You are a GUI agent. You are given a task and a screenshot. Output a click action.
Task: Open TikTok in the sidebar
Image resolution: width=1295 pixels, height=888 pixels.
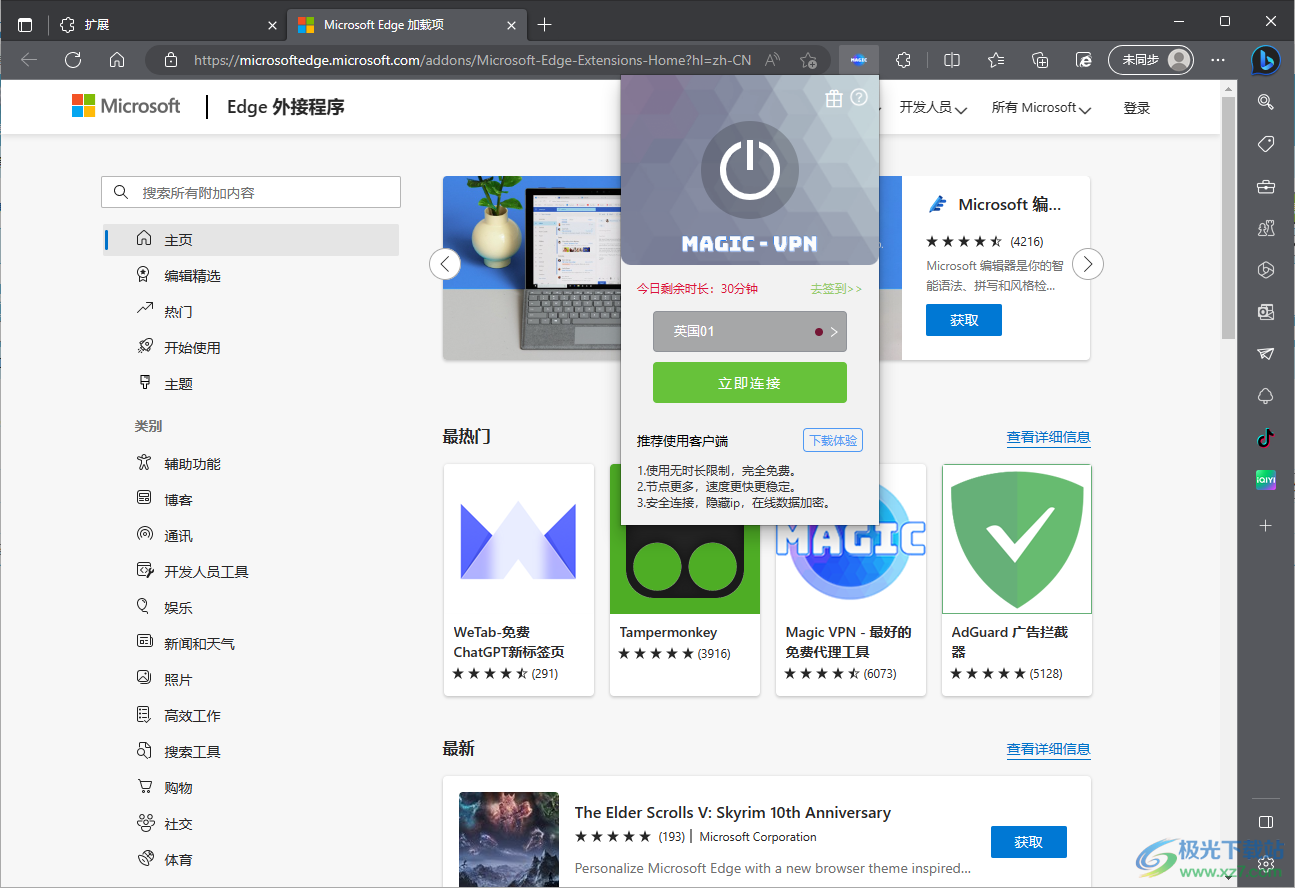point(1265,437)
